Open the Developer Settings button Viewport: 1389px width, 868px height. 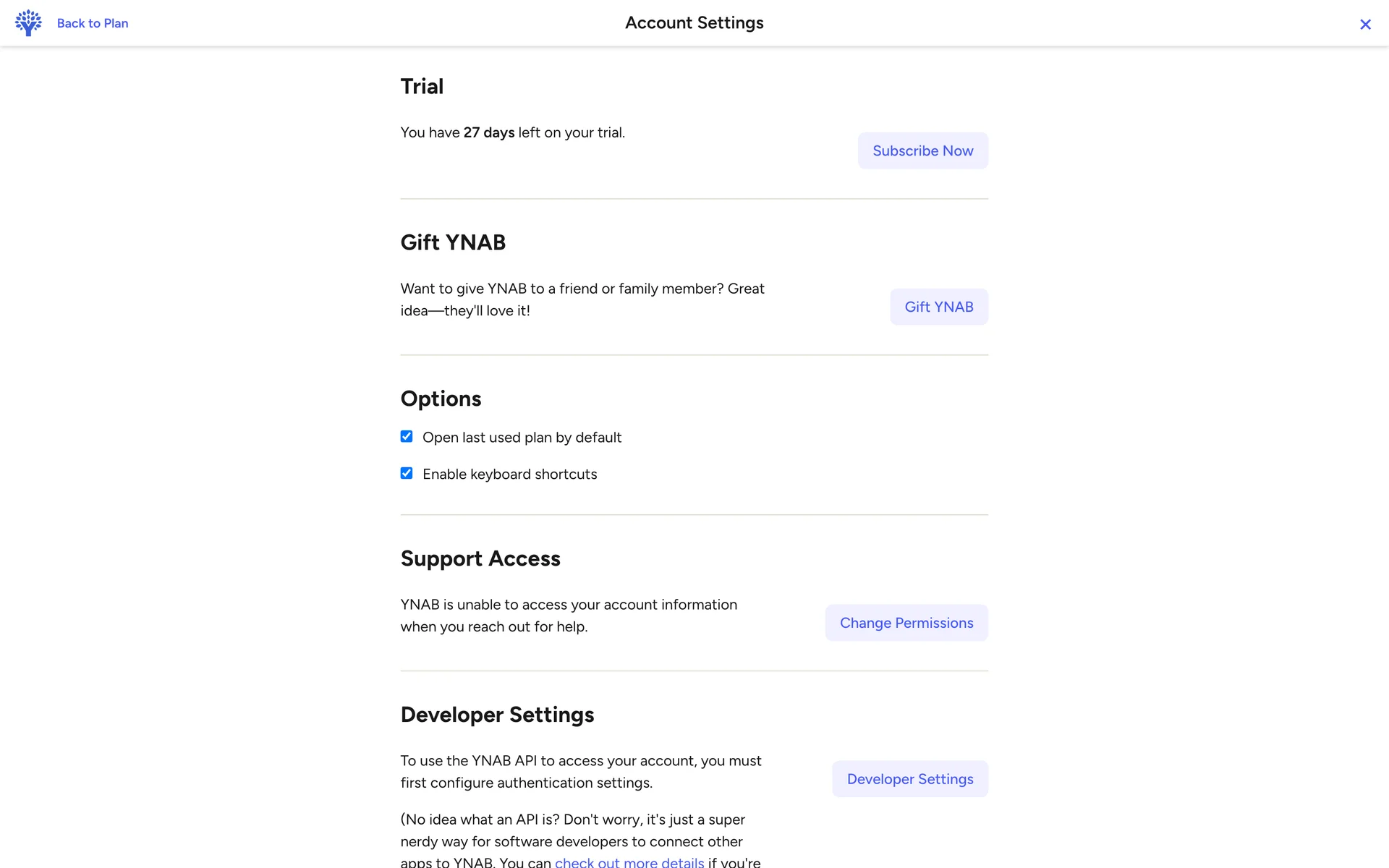909,779
